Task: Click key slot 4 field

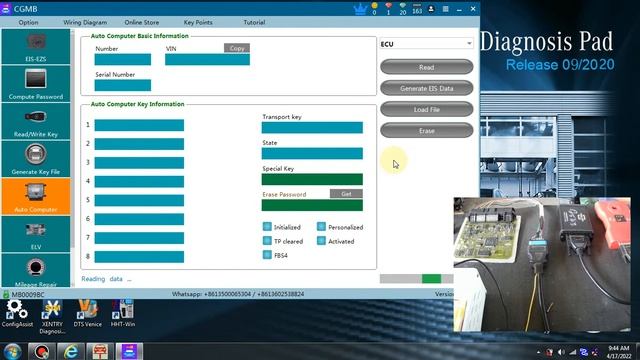Action: pyautogui.click(x=139, y=181)
